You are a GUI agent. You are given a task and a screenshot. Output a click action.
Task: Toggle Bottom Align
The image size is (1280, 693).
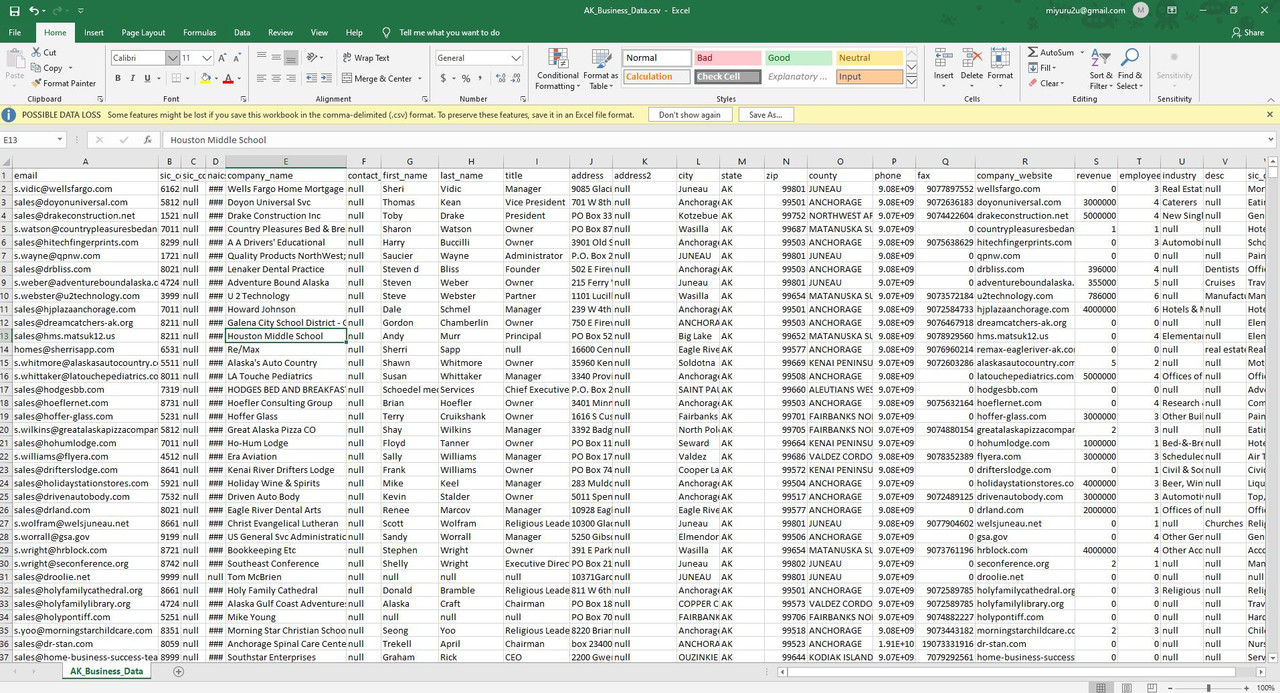pos(293,58)
